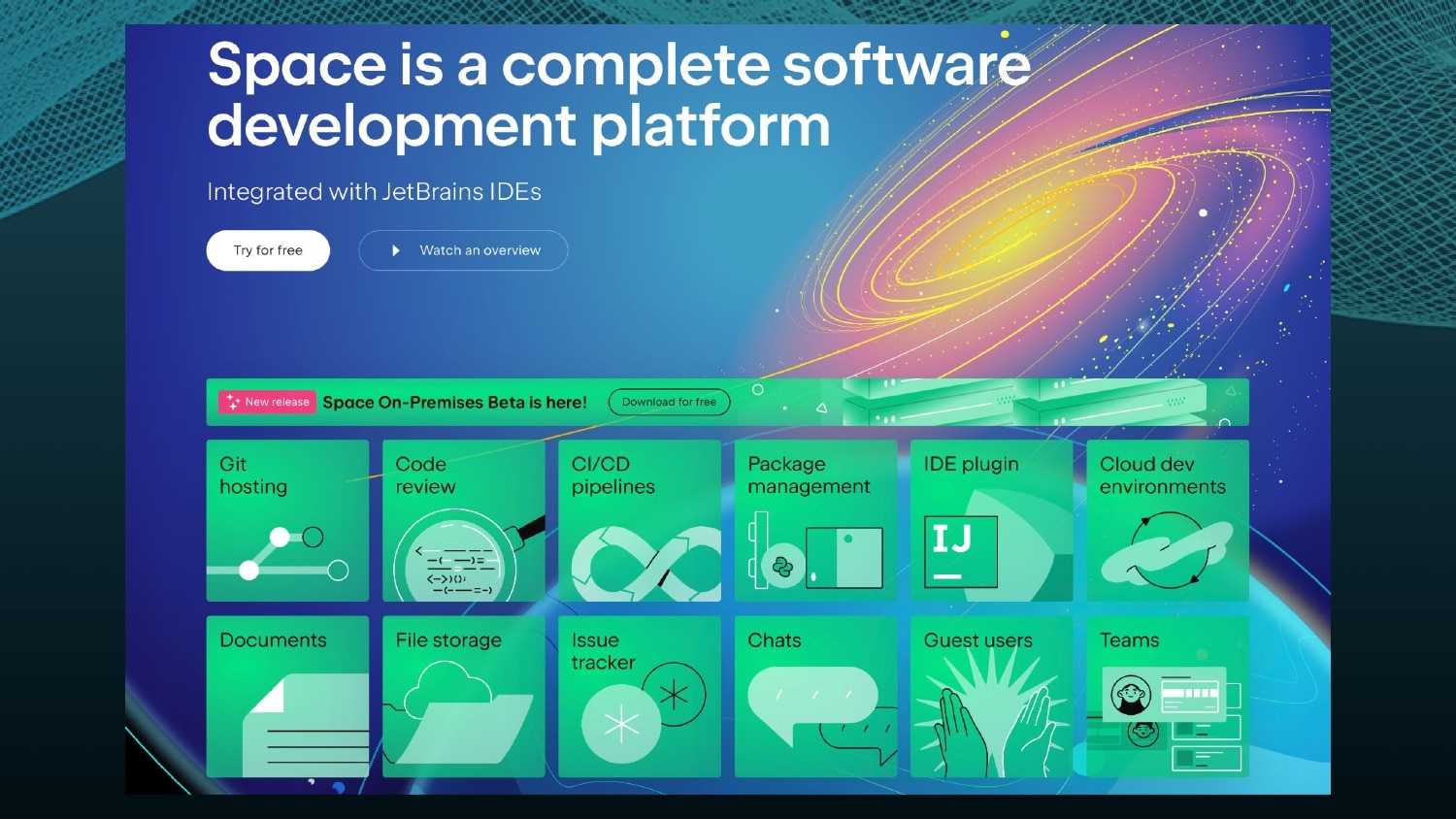Screen dimensions: 1456x819
Task: Click the Package management boxes icon
Action: 815,551
